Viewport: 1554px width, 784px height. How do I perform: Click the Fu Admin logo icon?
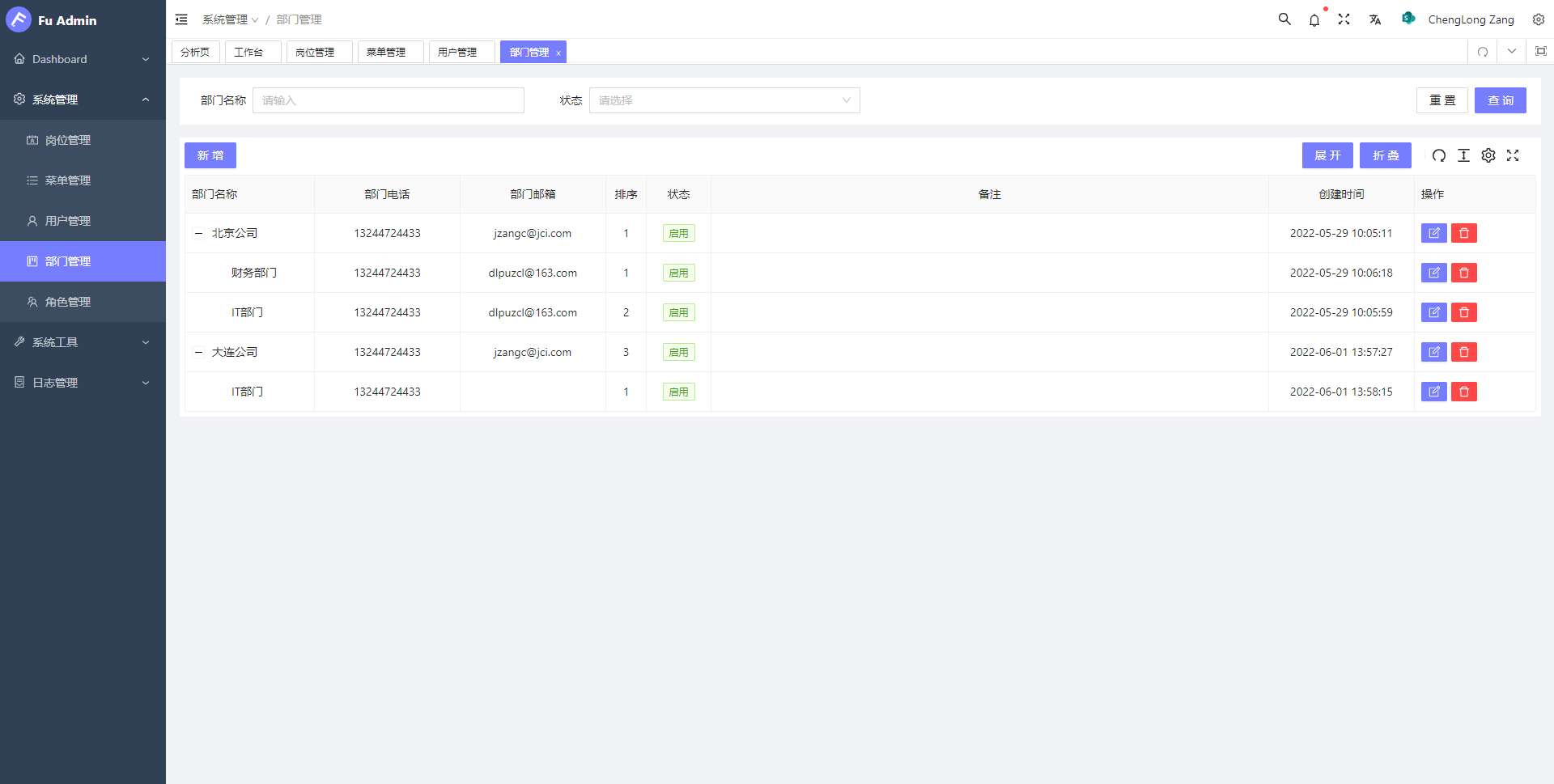pyautogui.click(x=19, y=19)
